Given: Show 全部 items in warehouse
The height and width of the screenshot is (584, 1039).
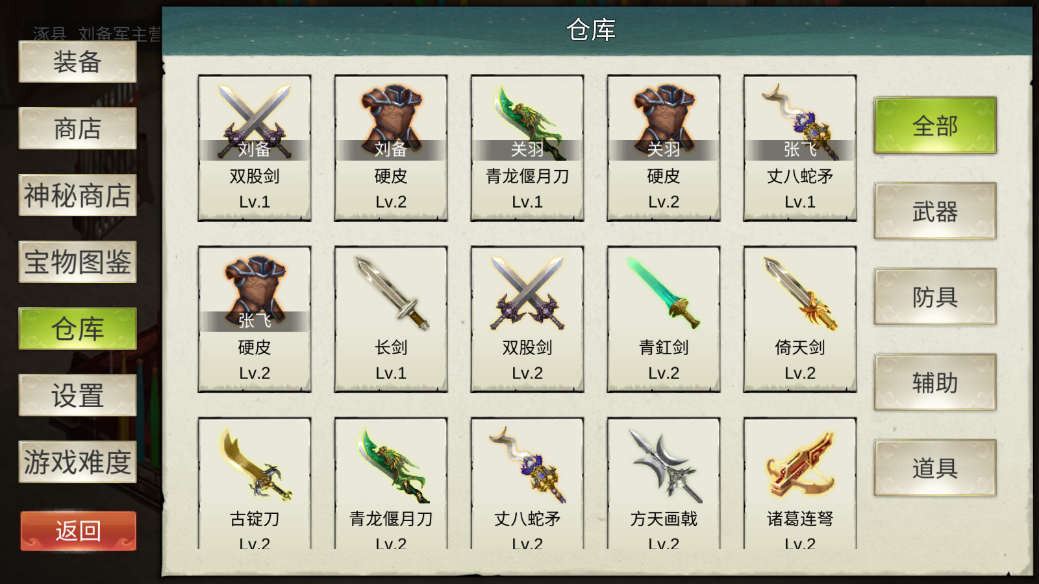Looking at the screenshot, I should point(935,125).
